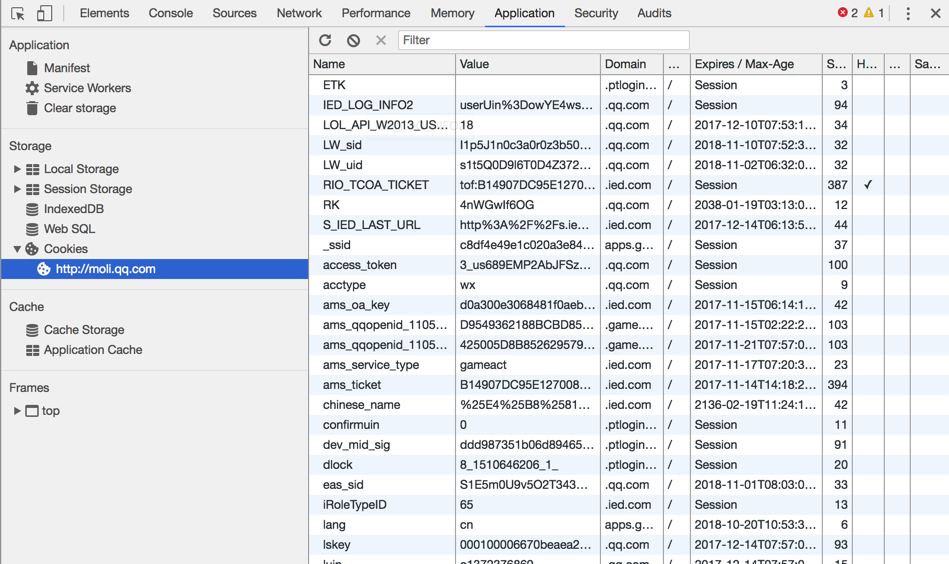The width and height of the screenshot is (949, 564).
Task: Click the Application Cache grid icon
Action: (33, 350)
